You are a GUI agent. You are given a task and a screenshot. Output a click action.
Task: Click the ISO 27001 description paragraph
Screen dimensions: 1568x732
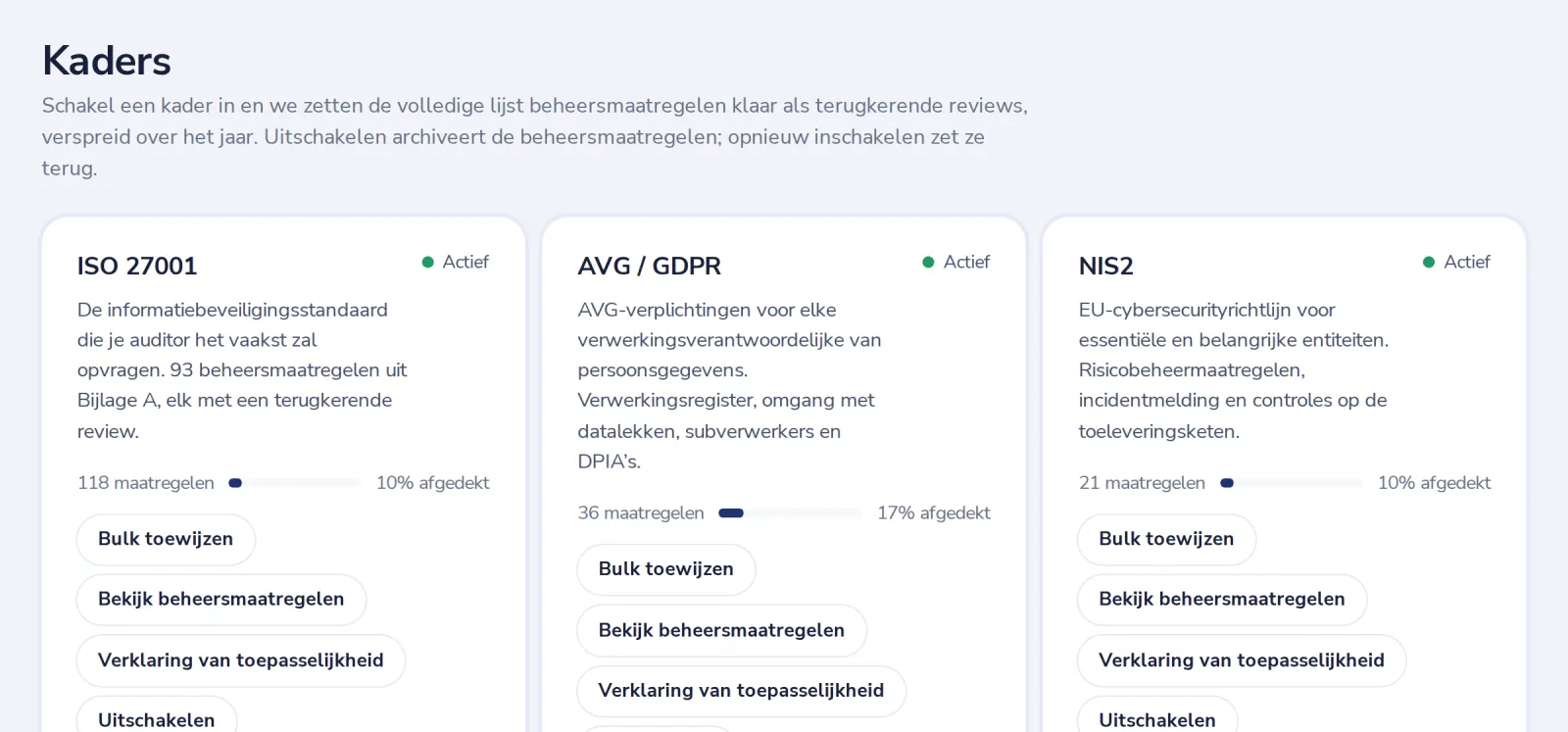pyautogui.click(x=242, y=370)
